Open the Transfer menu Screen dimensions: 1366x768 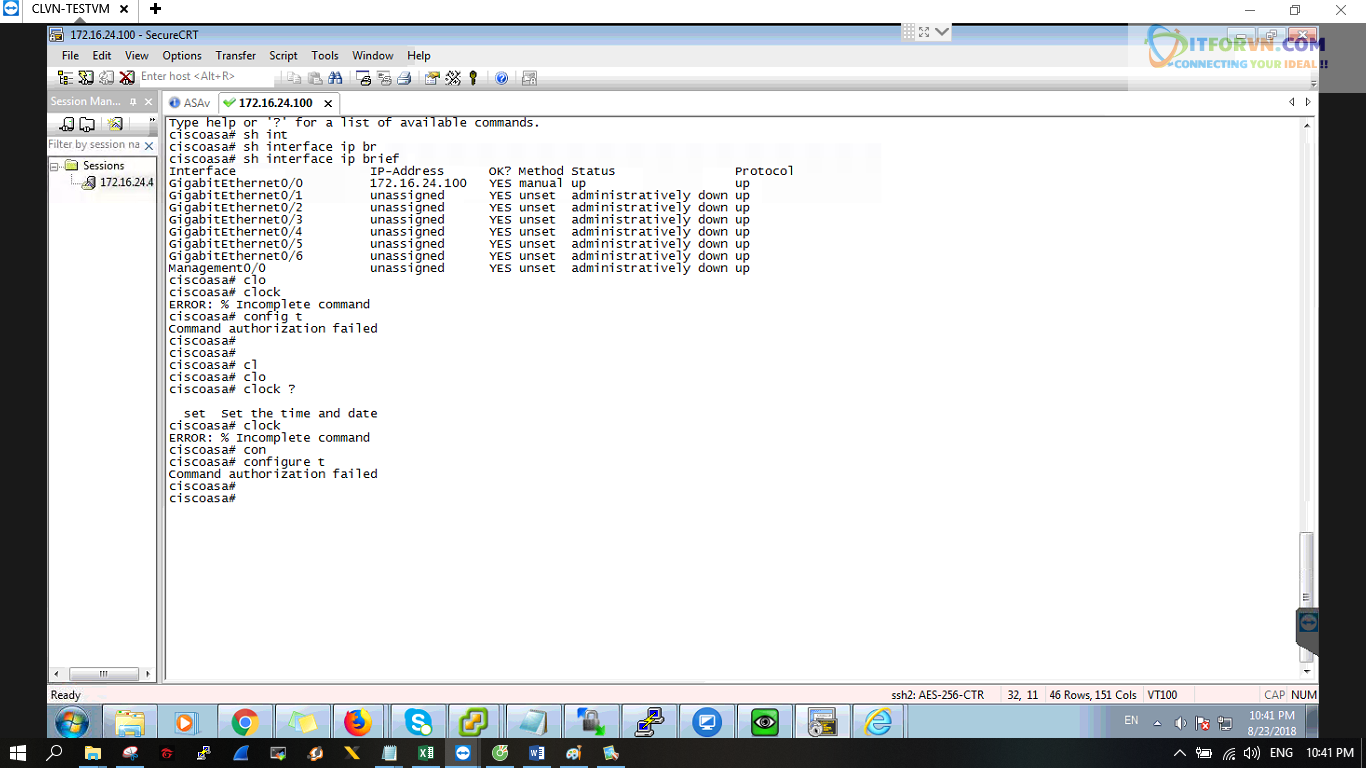tap(235, 56)
